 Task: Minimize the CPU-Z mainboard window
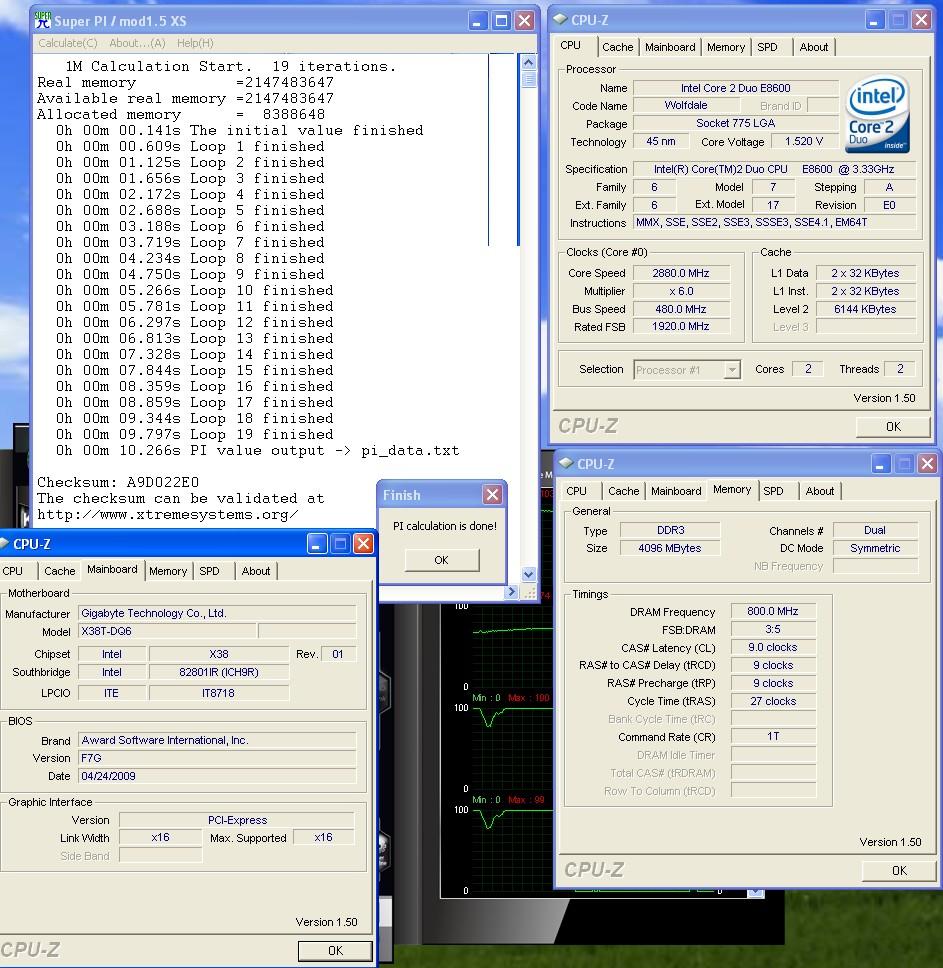point(317,544)
